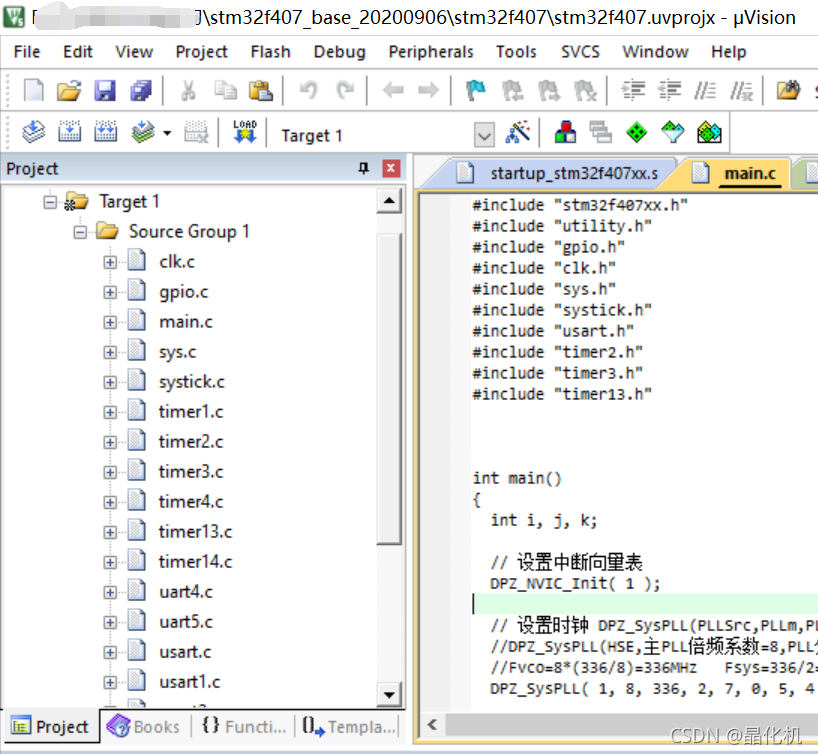Select timer2.c in project tree
This screenshot has width=818, height=754.
[x=191, y=442]
